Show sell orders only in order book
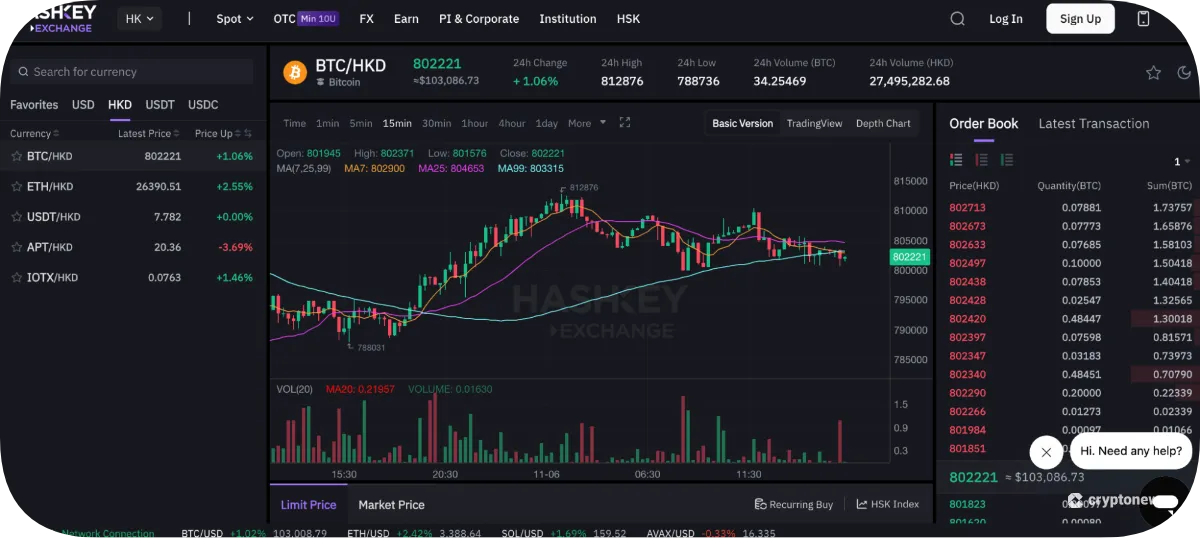Screen dimensions: 1200x538 point(981,160)
